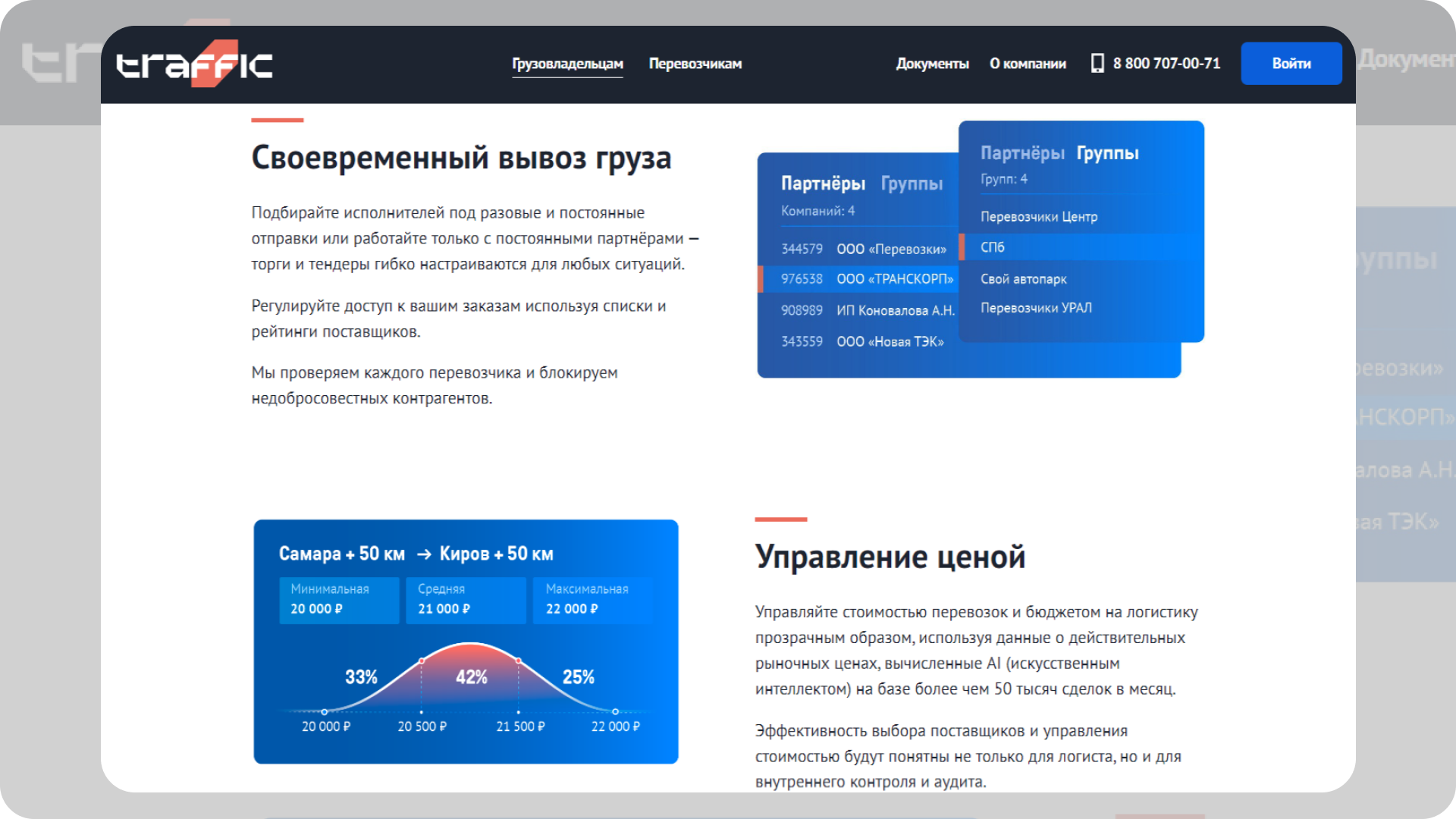Image resolution: width=1456 pixels, height=819 pixels.
Task: Select Партнёры tab in front groups card
Action: coord(1022,153)
